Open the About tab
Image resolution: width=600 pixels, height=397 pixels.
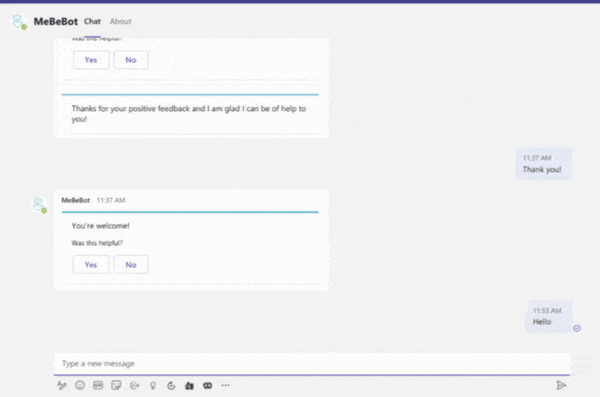pos(121,21)
